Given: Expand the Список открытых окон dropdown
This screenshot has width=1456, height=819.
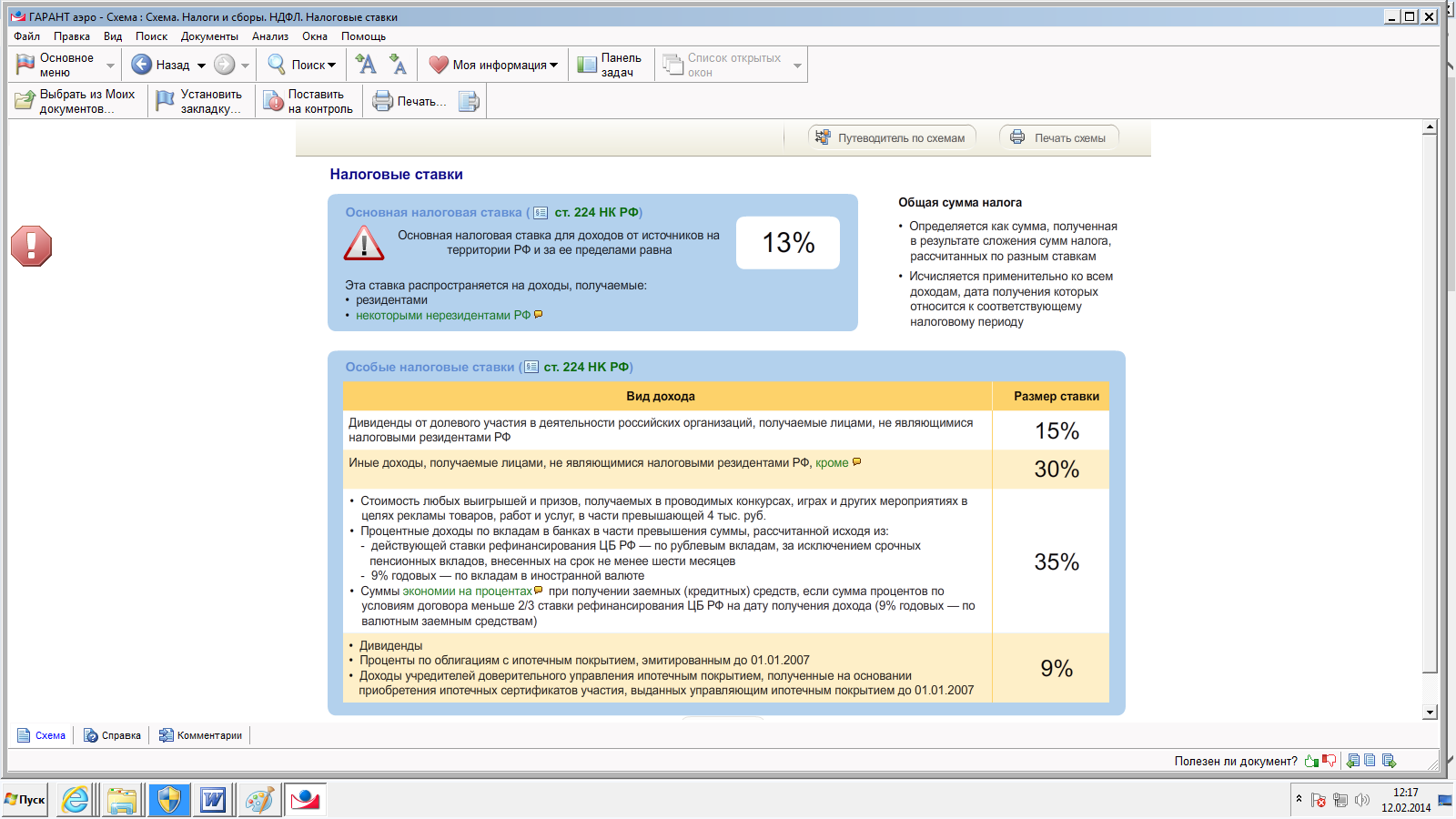Looking at the screenshot, I should tap(798, 66).
